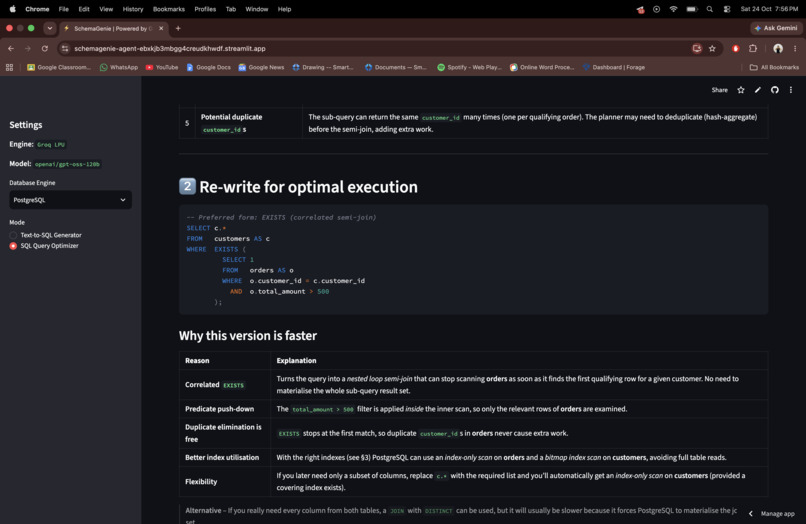The height and width of the screenshot is (524, 806).
Task: Open the YouTube bookmark
Action: coord(162,67)
